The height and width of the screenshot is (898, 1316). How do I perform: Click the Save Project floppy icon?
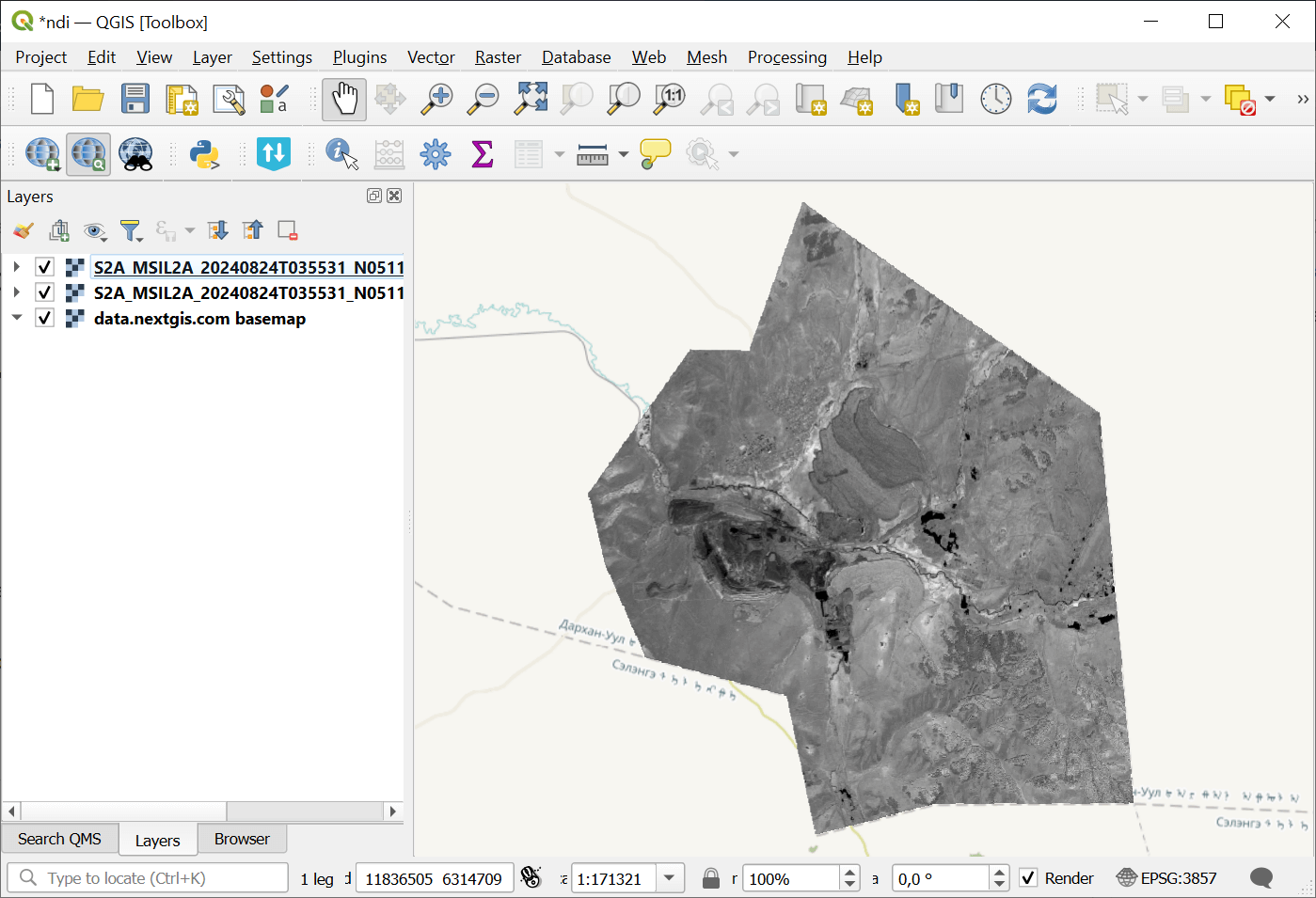pyautogui.click(x=135, y=99)
